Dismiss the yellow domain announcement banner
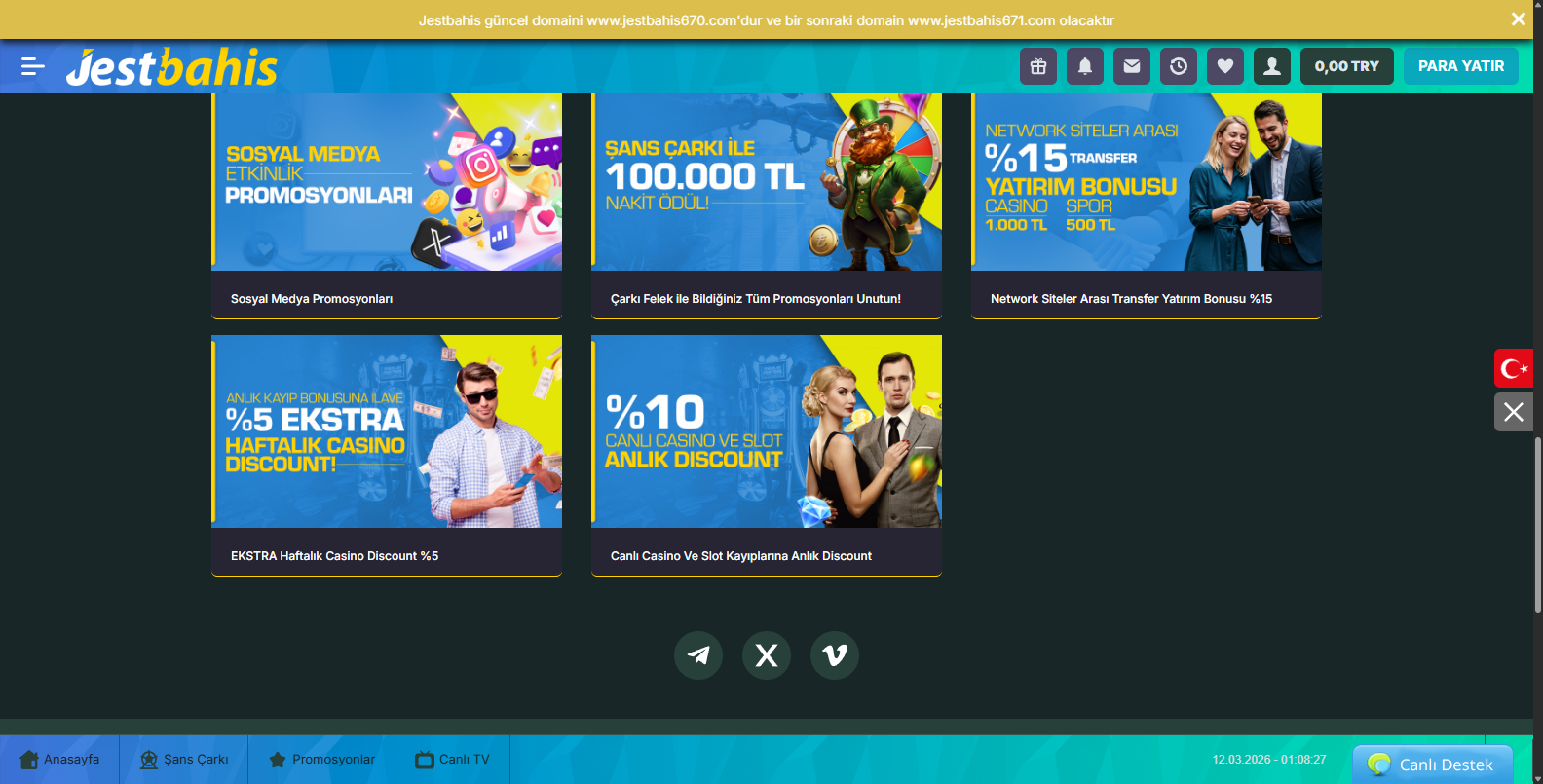 click(1518, 19)
